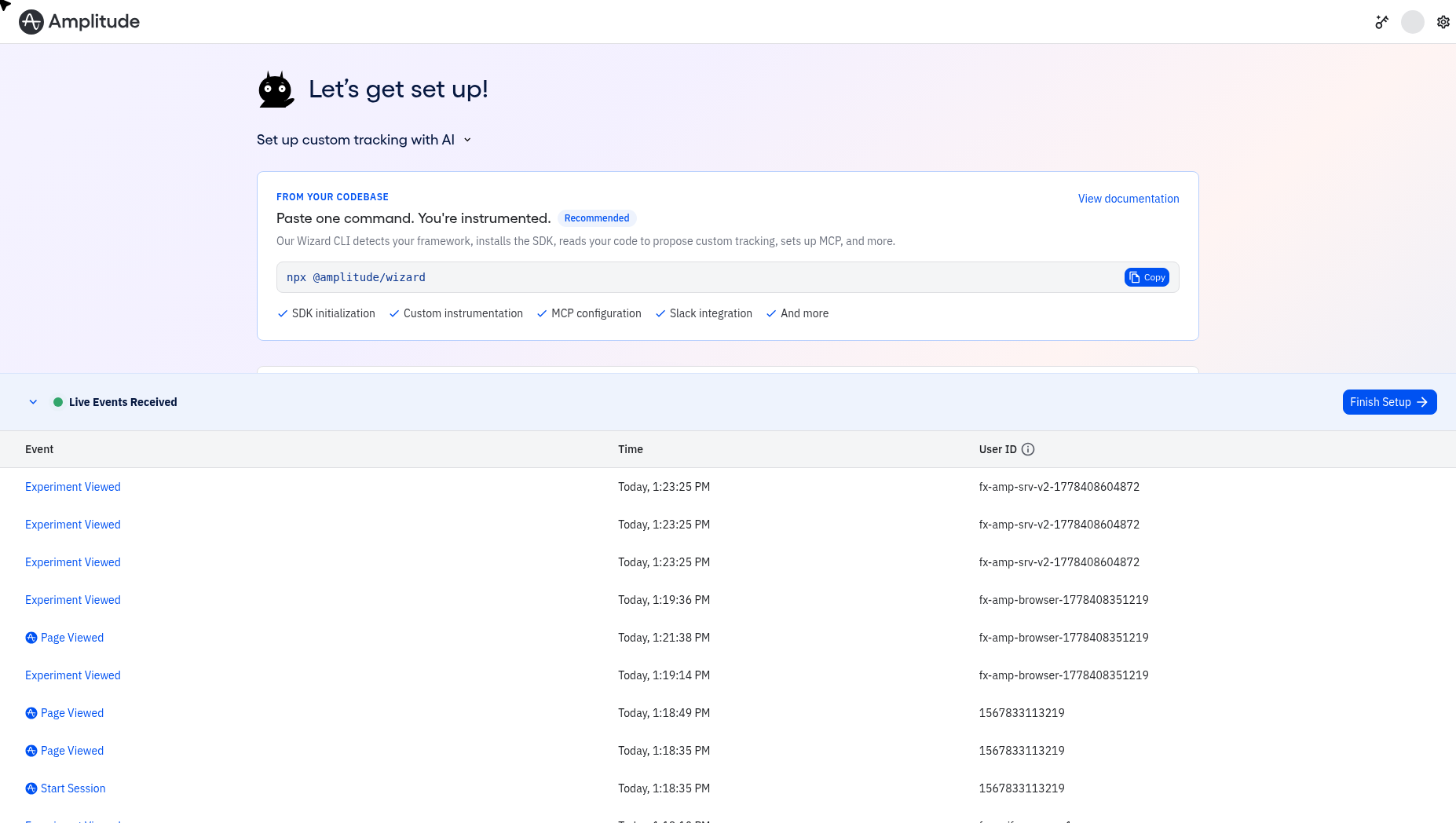Open Page Viewed event at 1:18:49 PM
The image size is (1456, 823).
[72, 713]
